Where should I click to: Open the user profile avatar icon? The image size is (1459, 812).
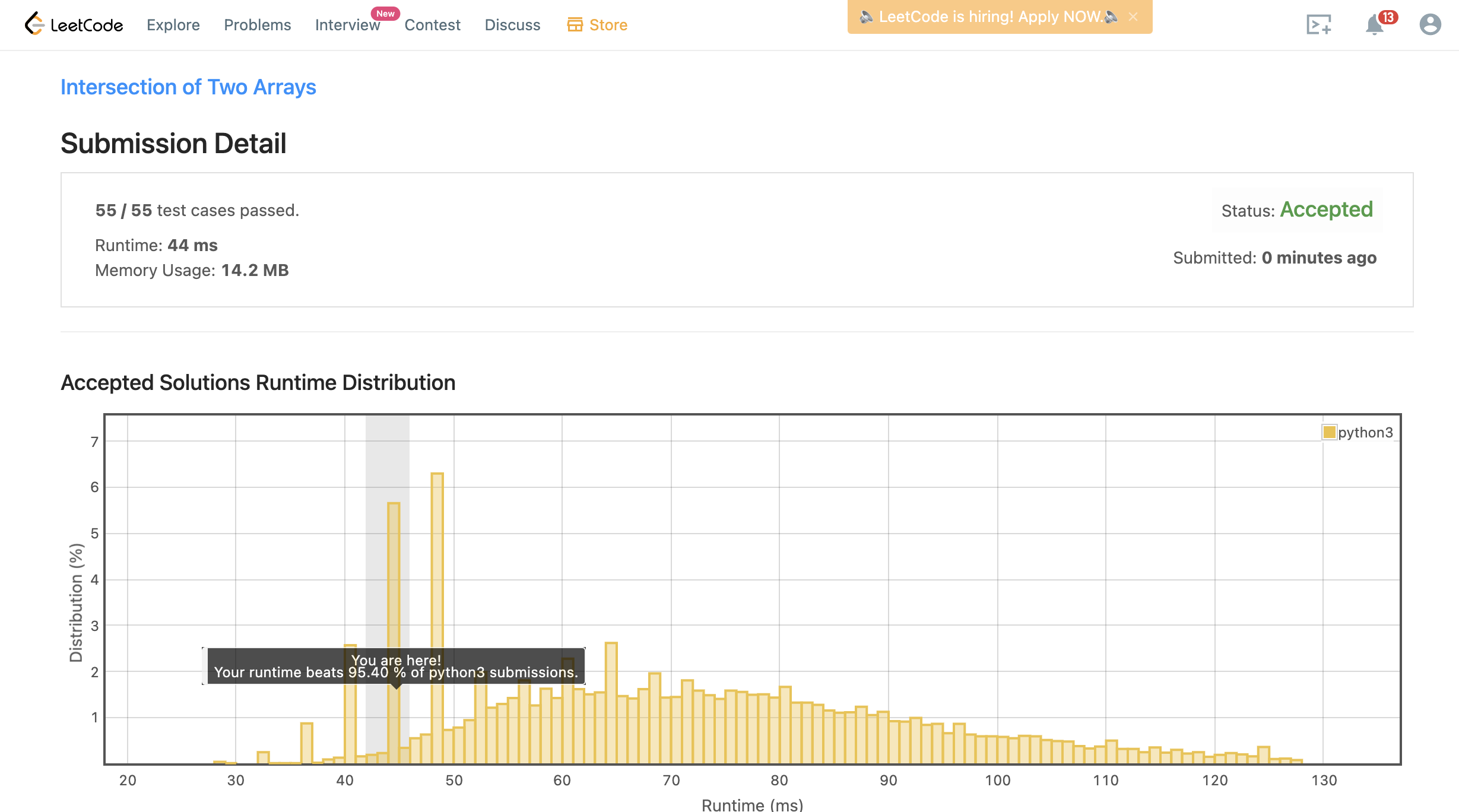tap(1430, 24)
